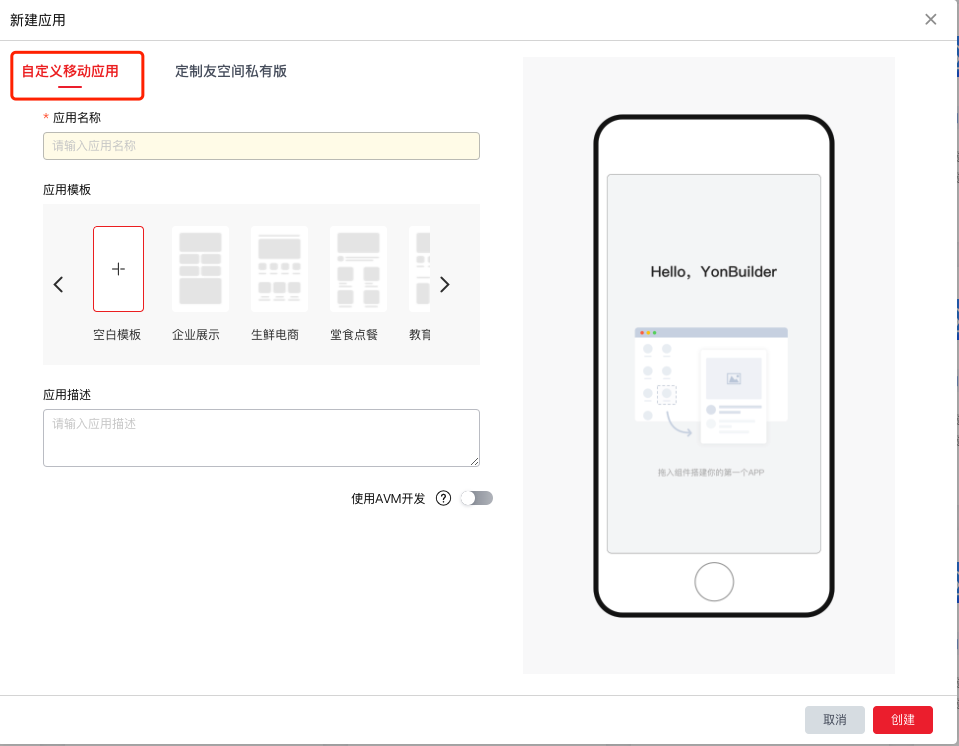The width and height of the screenshot is (959, 746).
Task: Focus the 应用描述 text area
Action: coord(261,438)
